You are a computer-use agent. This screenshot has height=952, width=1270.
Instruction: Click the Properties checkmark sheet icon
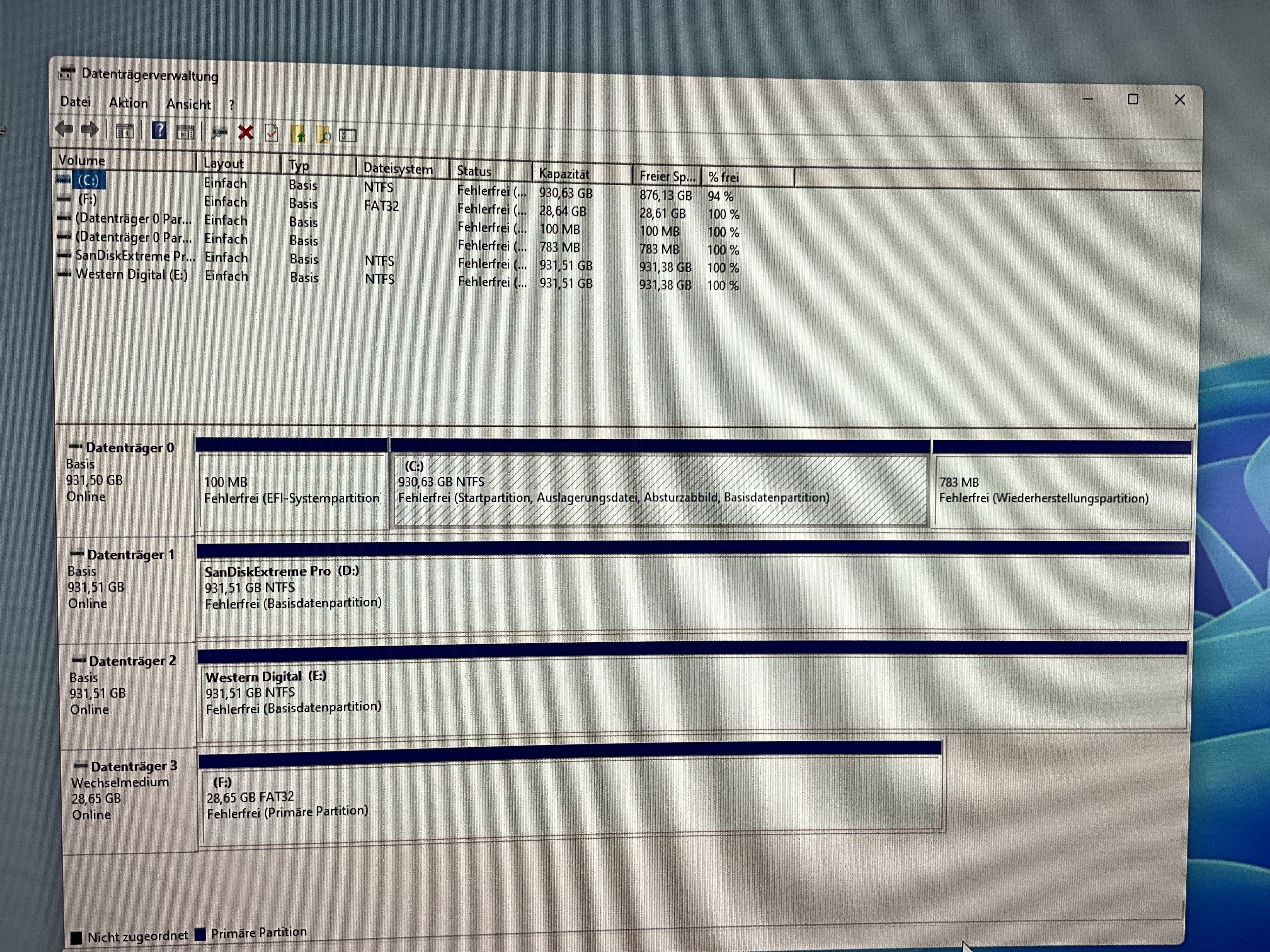click(x=272, y=134)
